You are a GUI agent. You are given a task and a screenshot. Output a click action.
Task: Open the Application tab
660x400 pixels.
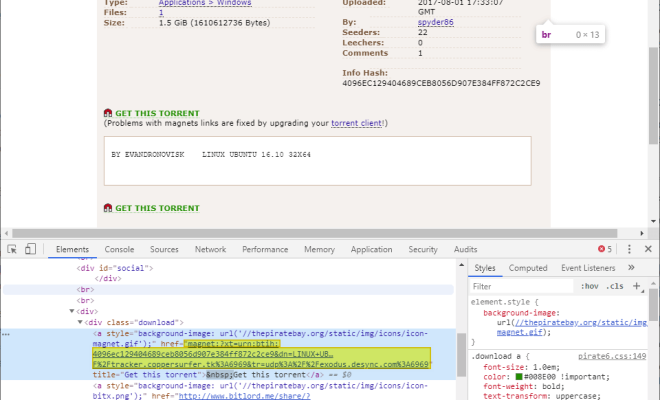(371, 249)
